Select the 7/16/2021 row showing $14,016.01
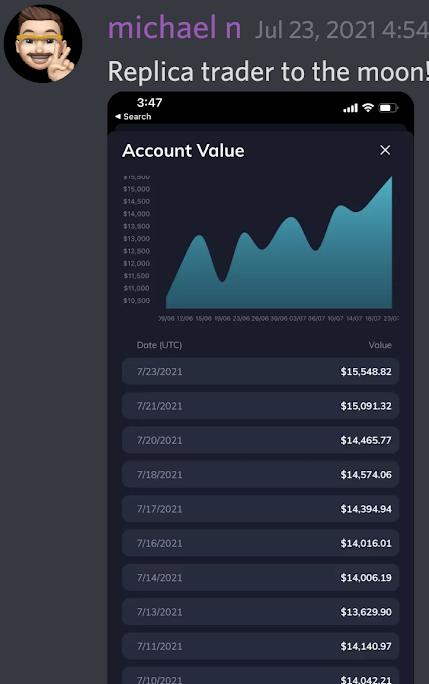This screenshot has height=684, width=429. pyautogui.click(x=261, y=543)
